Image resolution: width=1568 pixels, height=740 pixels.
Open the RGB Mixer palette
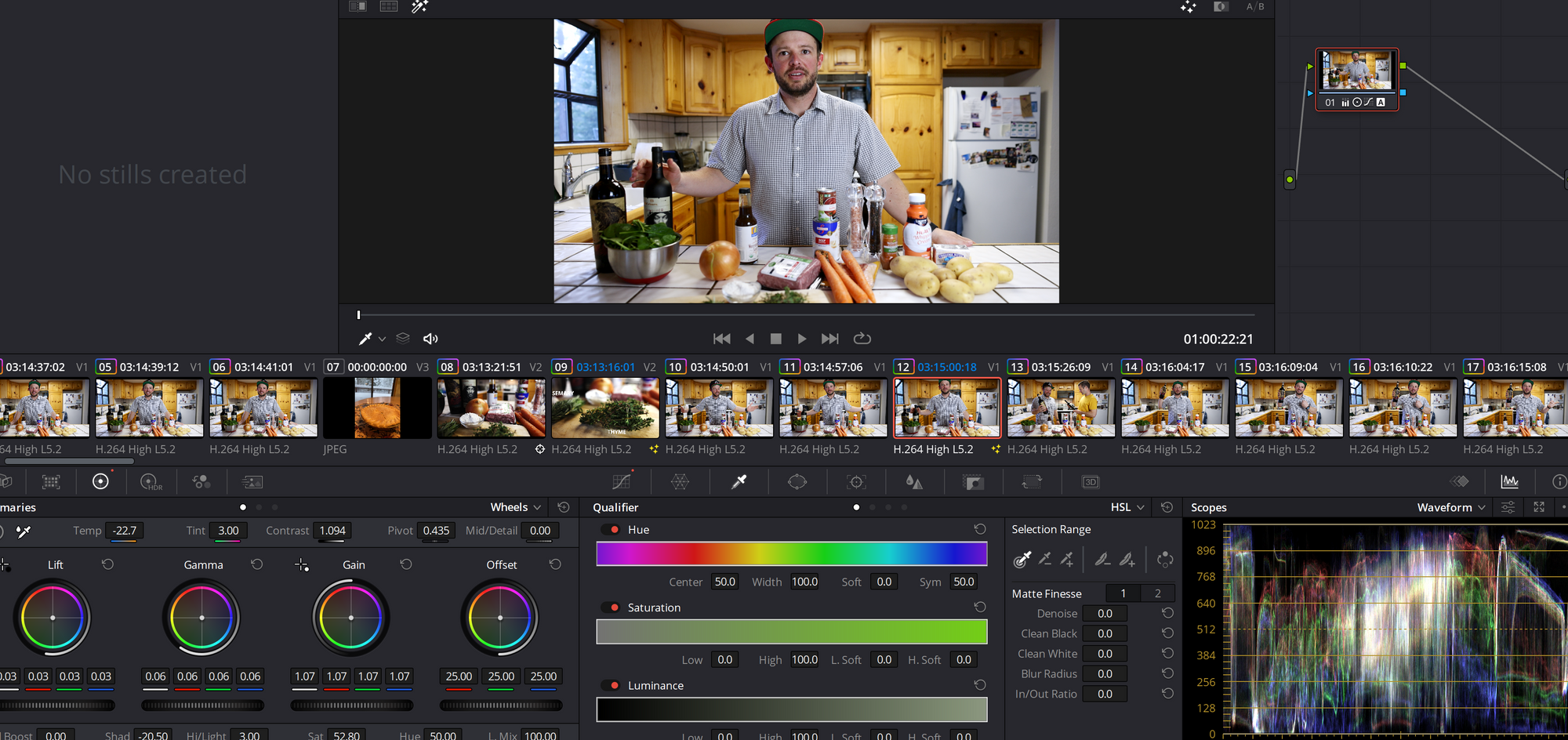click(201, 482)
